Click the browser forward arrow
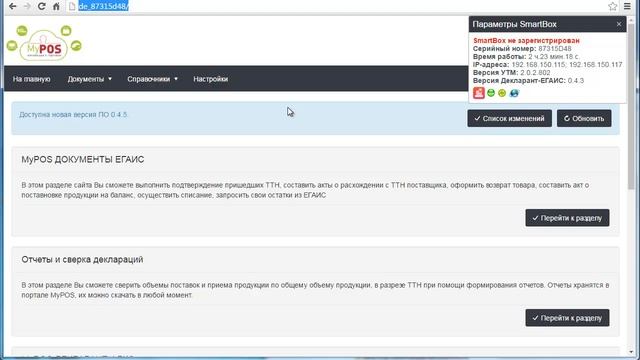640x360 pixels. pyautogui.click(x=27, y=7)
